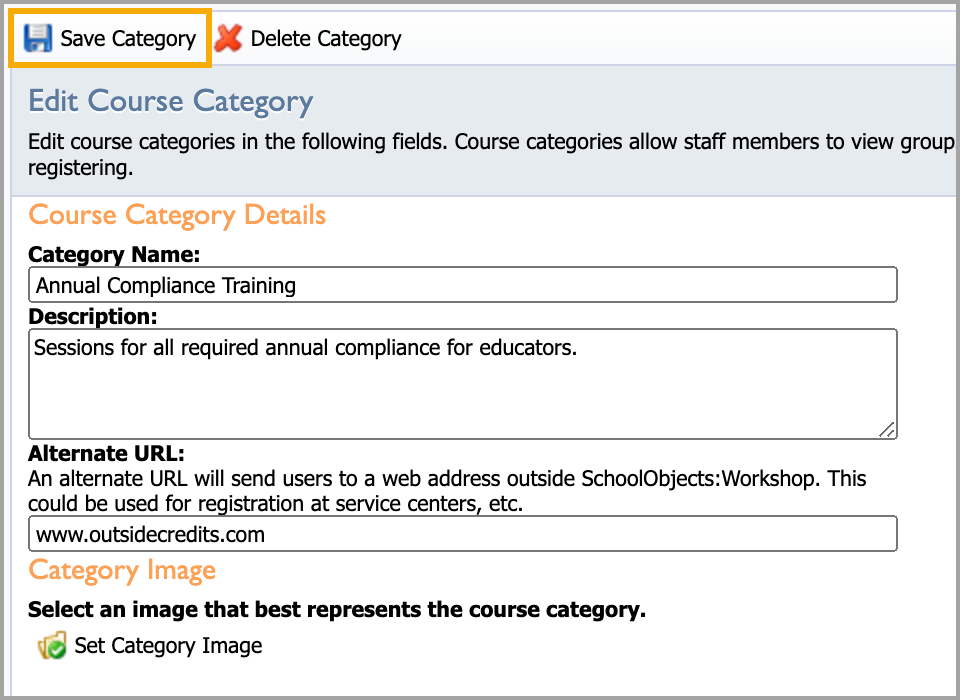Screen dimensions: 960x700
Task: Choose the Delete Category text button
Action: pyautogui.click(x=326, y=39)
